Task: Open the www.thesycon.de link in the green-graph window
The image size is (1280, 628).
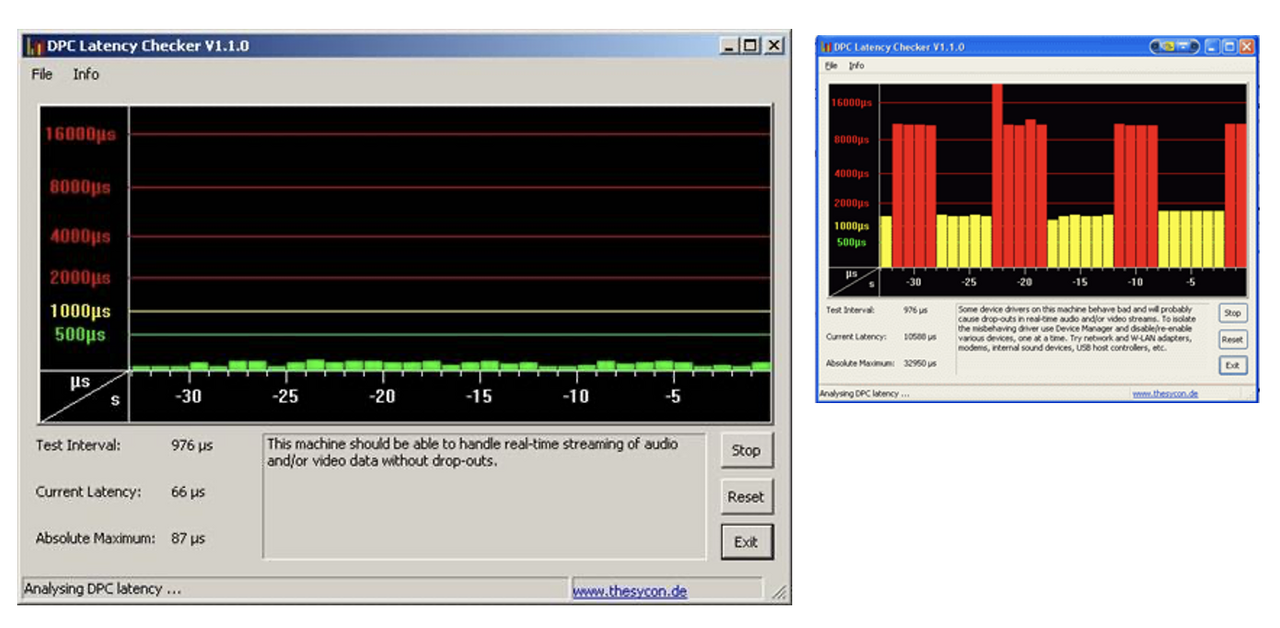Action: (629, 591)
